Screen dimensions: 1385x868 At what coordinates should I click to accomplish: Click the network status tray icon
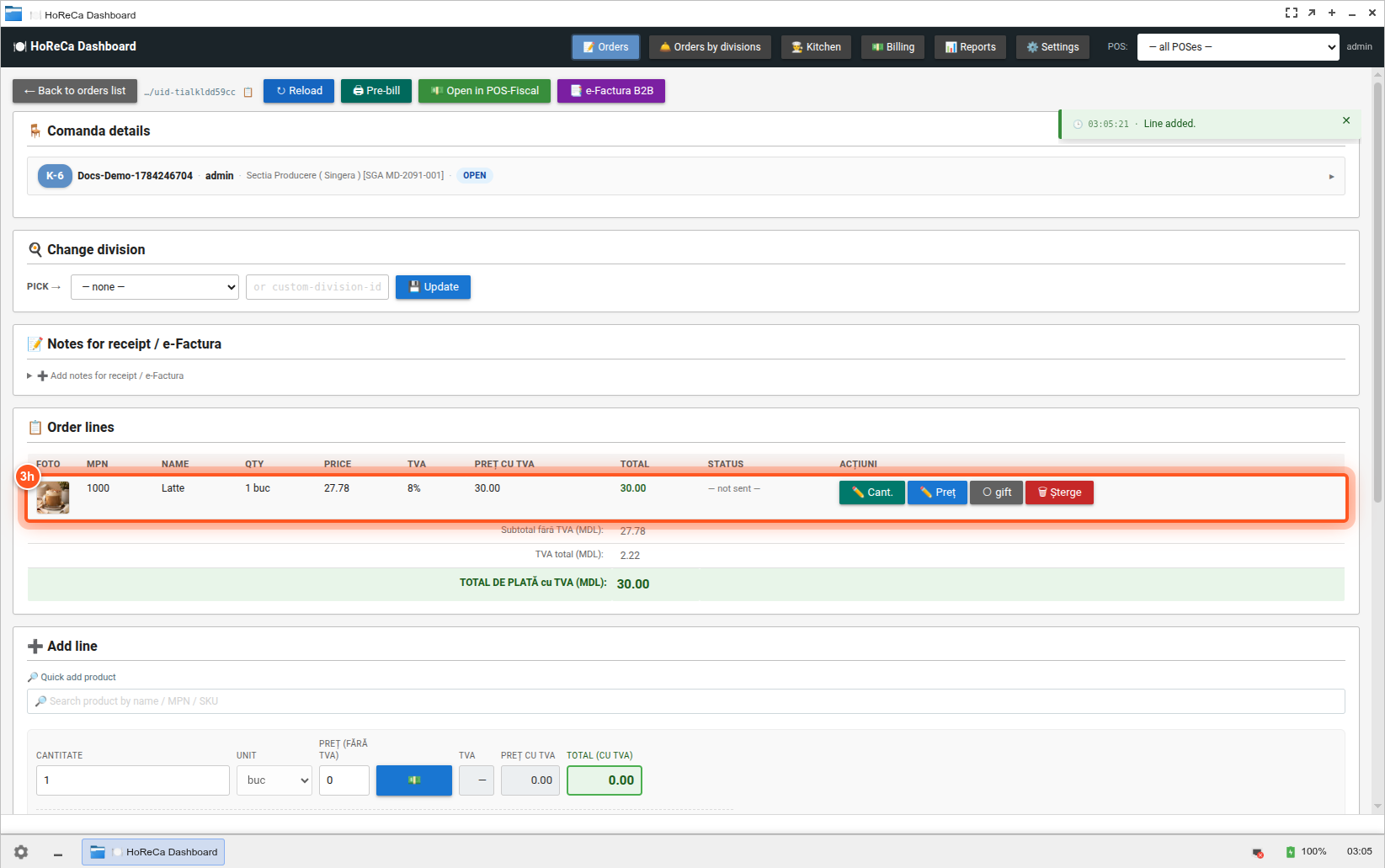1258,853
